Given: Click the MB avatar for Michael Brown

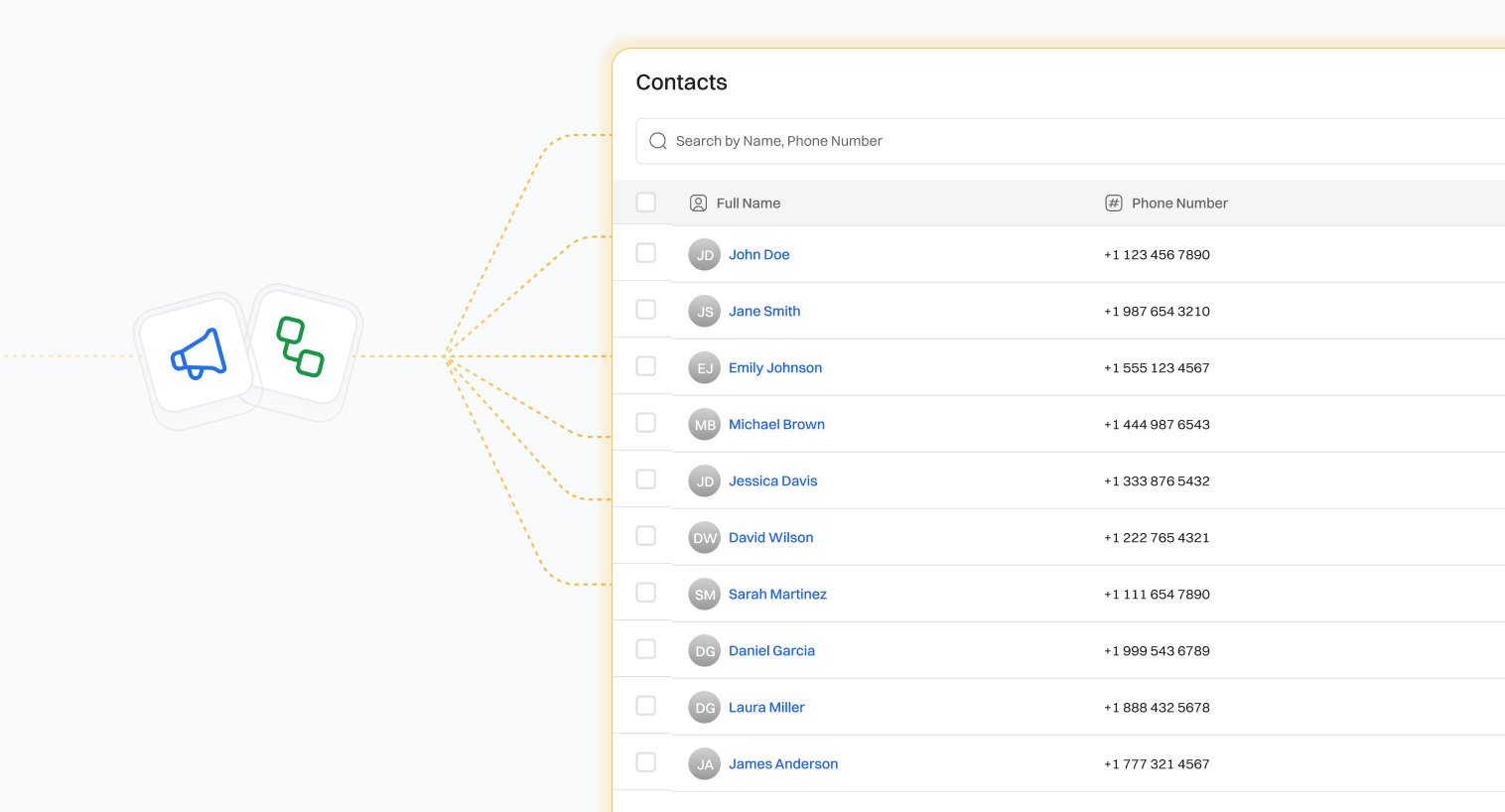Looking at the screenshot, I should [704, 425].
